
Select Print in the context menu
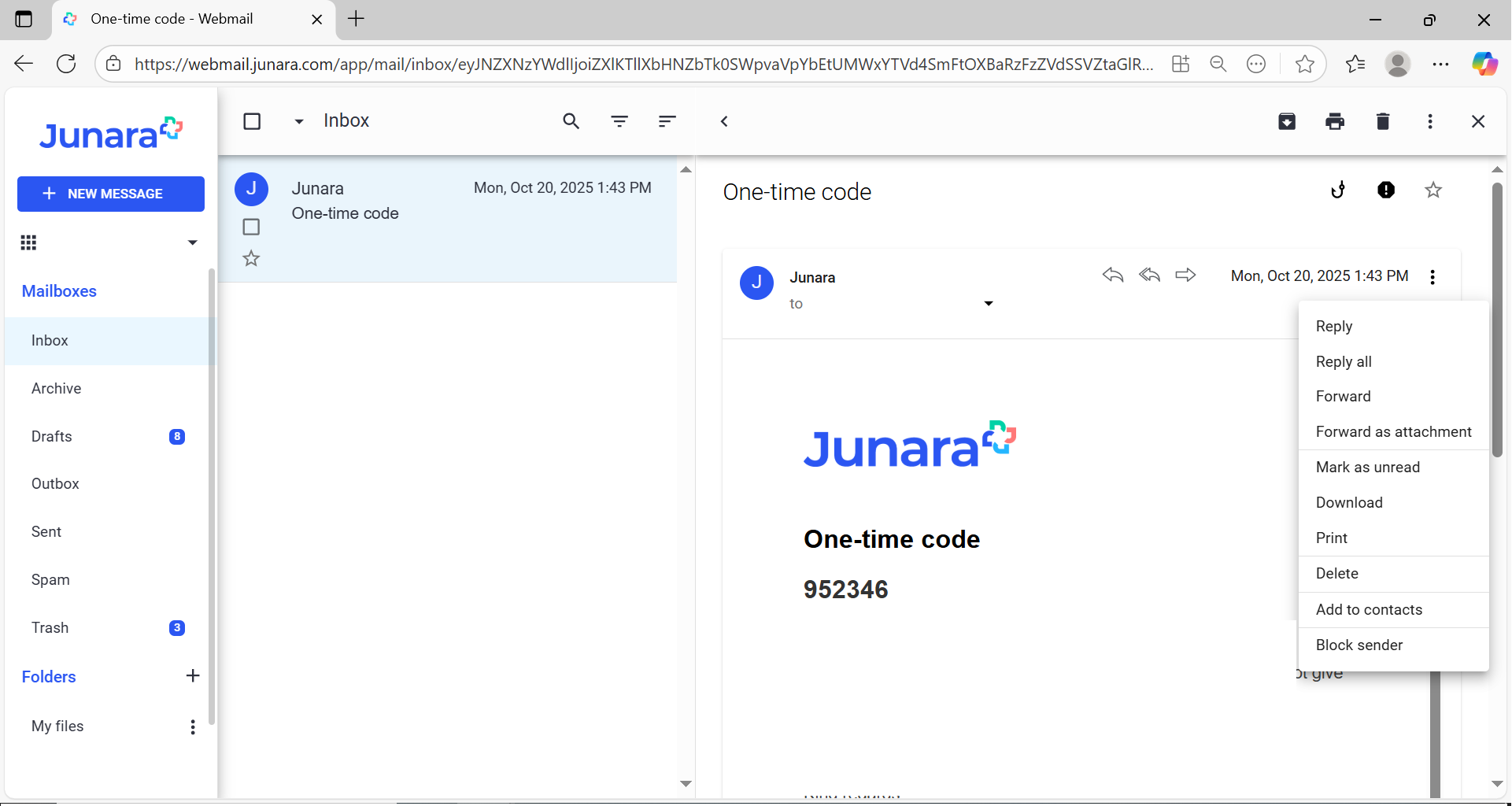tap(1393, 538)
